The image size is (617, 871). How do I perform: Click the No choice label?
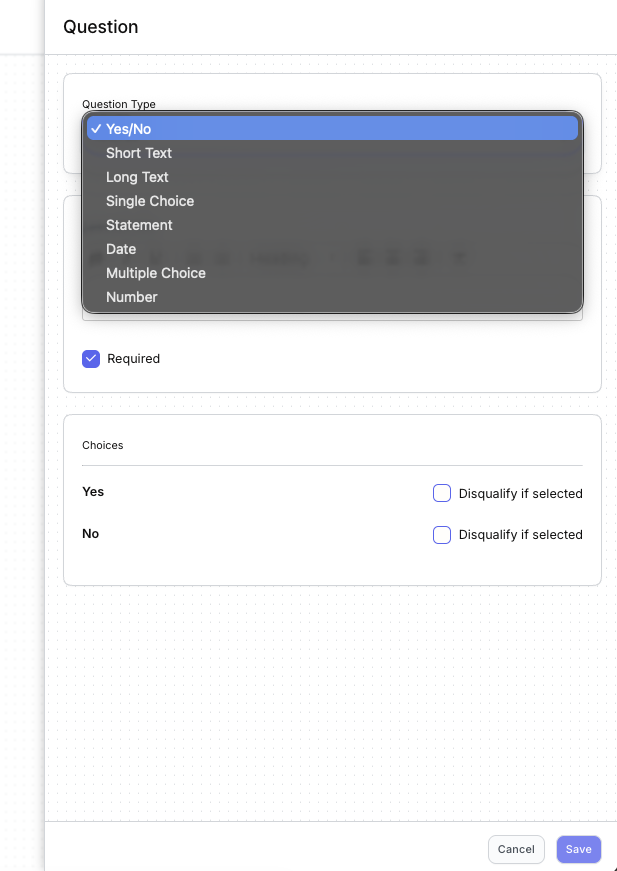[91, 534]
